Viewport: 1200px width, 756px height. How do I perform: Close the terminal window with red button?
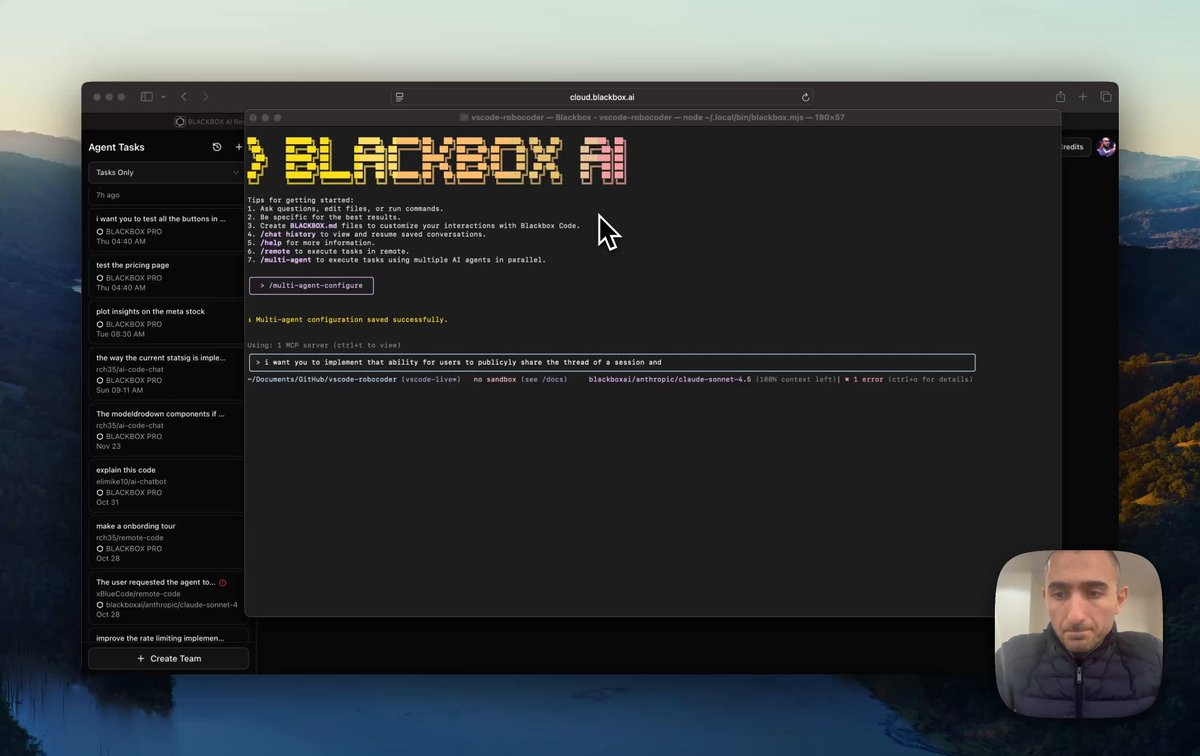tap(253, 117)
